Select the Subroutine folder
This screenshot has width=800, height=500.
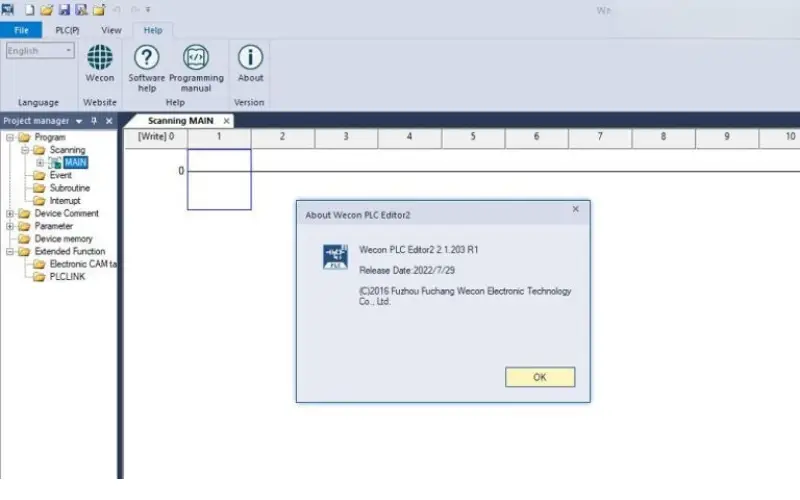70,188
